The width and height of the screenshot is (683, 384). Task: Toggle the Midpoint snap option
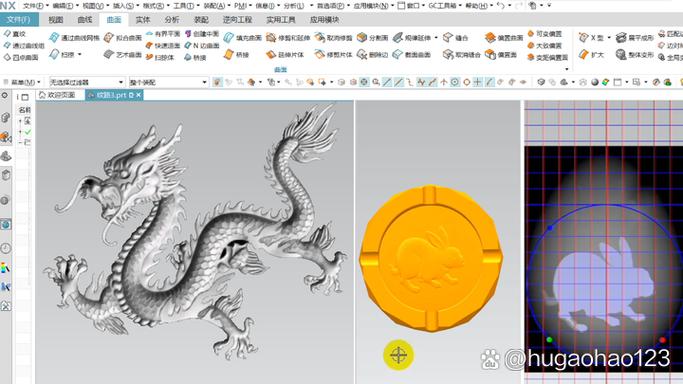[398, 82]
